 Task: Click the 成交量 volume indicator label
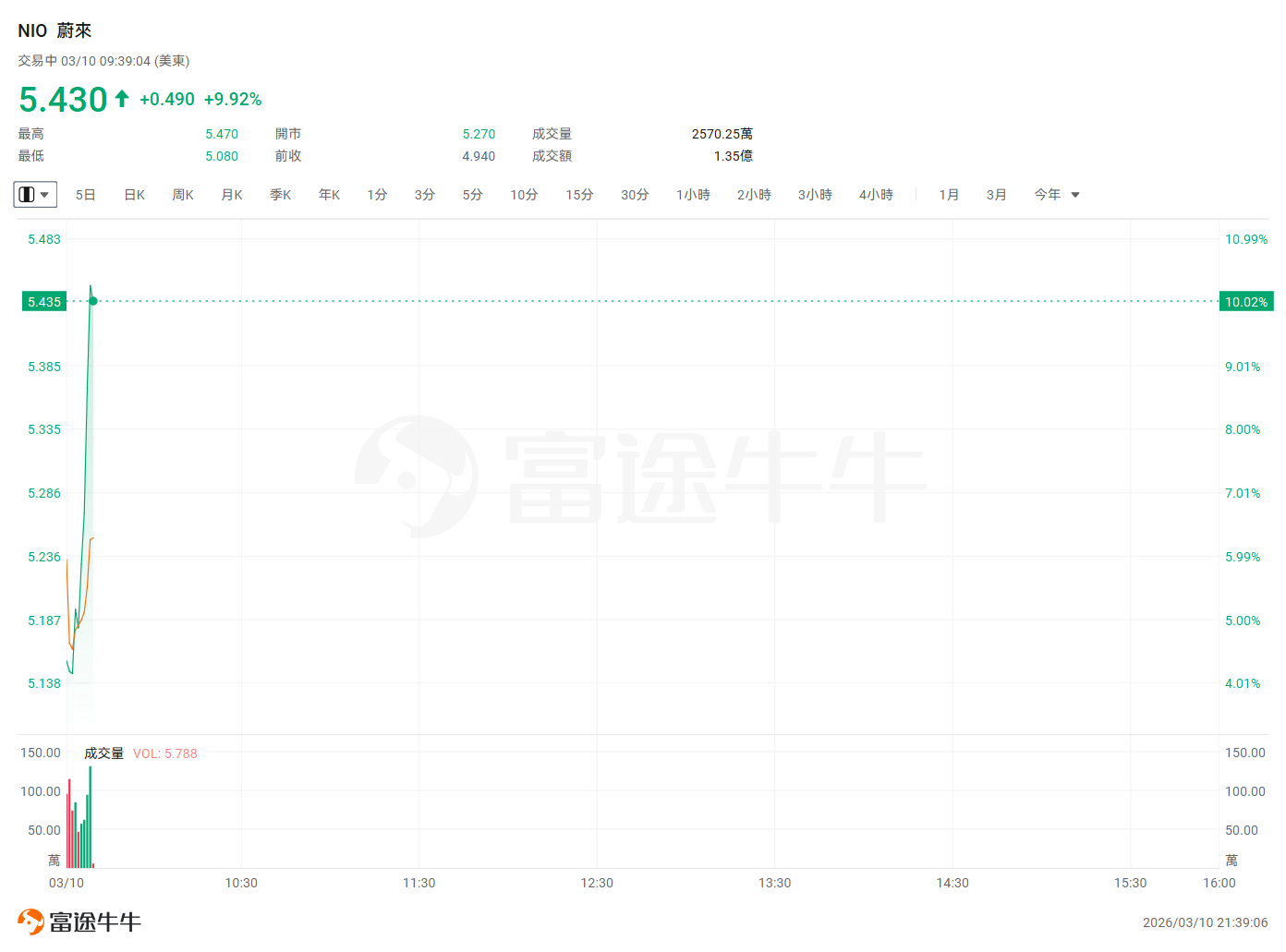click(103, 753)
